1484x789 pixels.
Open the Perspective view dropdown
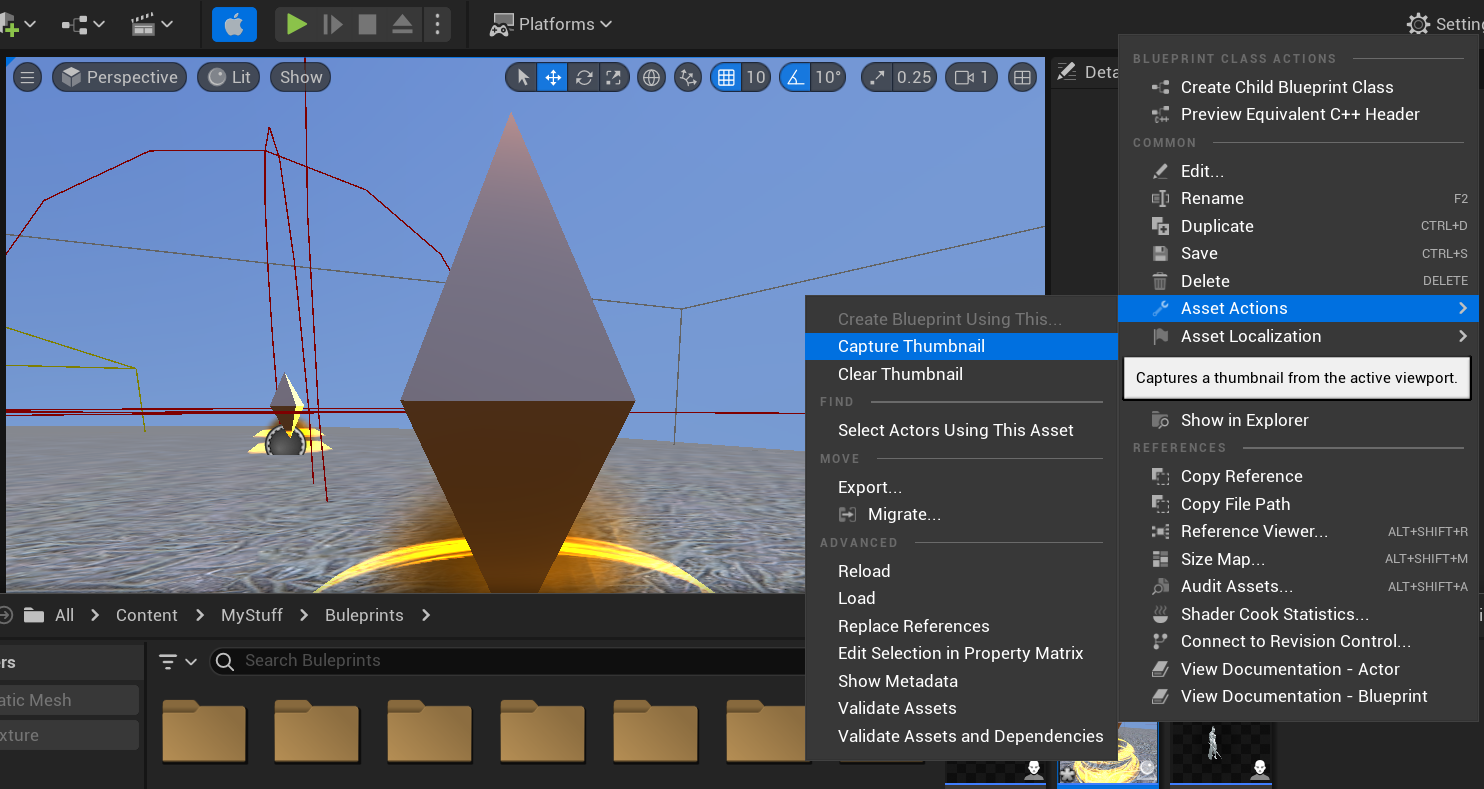point(119,77)
